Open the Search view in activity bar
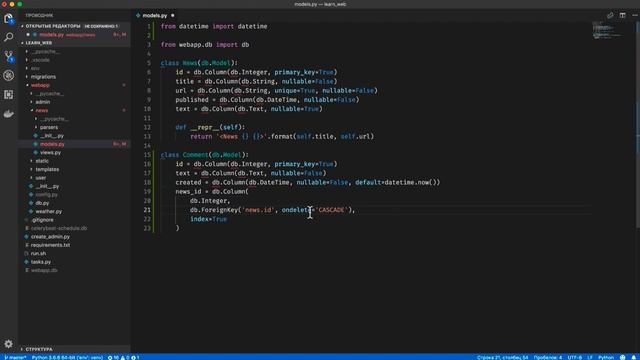The width and height of the screenshot is (640, 360). (9, 37)
